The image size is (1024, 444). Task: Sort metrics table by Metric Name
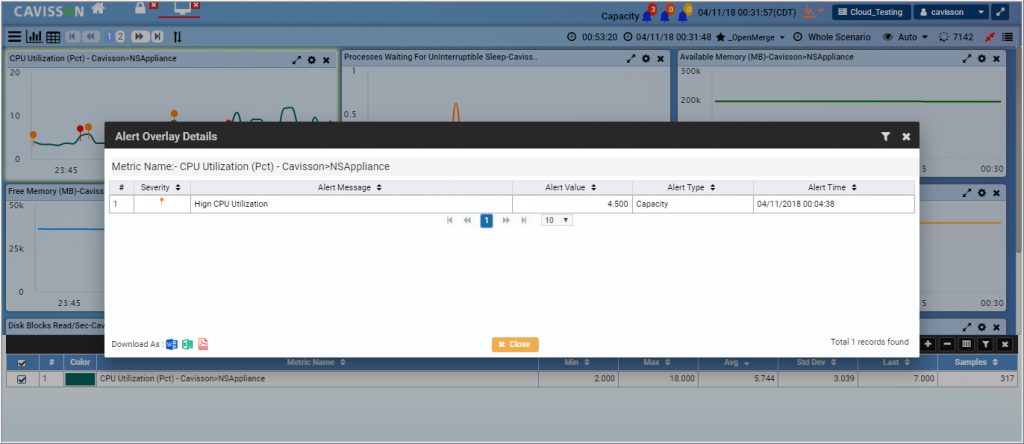316,362
